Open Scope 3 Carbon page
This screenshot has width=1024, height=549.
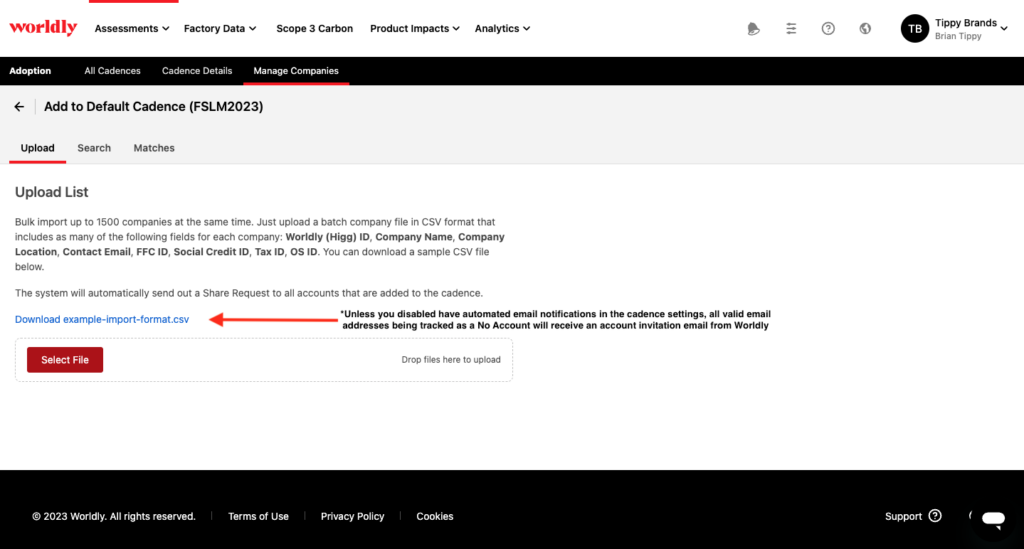click(314, 29)
